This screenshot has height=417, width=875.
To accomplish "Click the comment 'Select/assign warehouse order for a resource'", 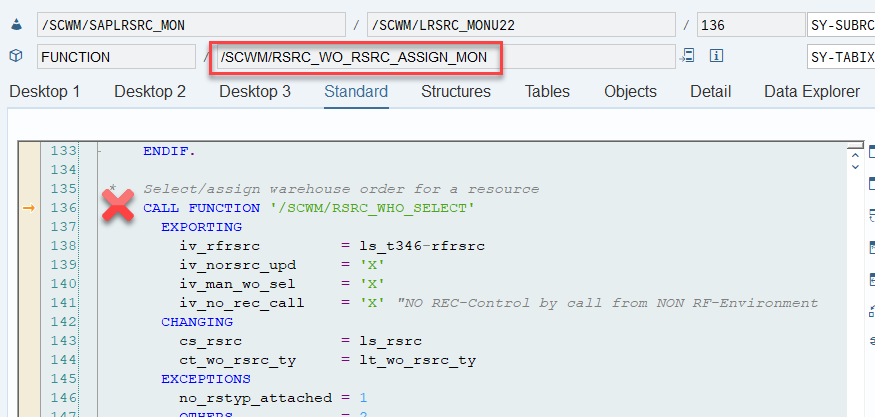I will (x=341, y=189).
